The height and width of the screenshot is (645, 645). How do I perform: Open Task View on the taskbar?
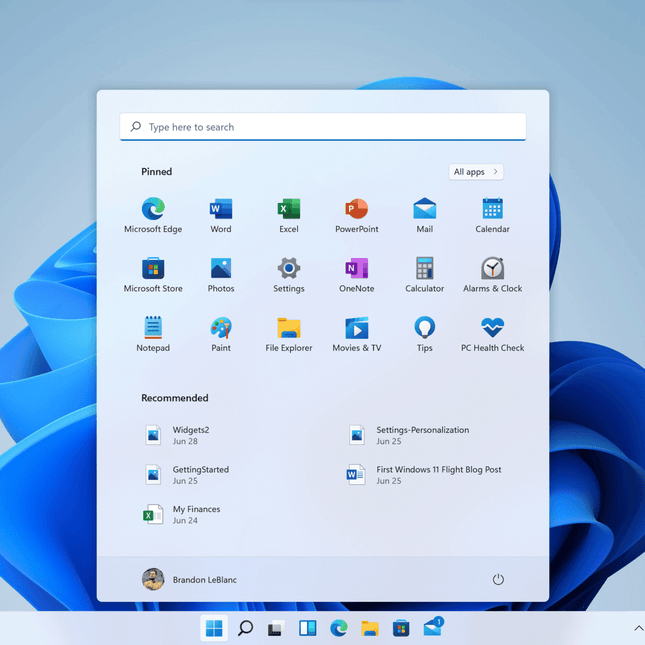point(276,628)
